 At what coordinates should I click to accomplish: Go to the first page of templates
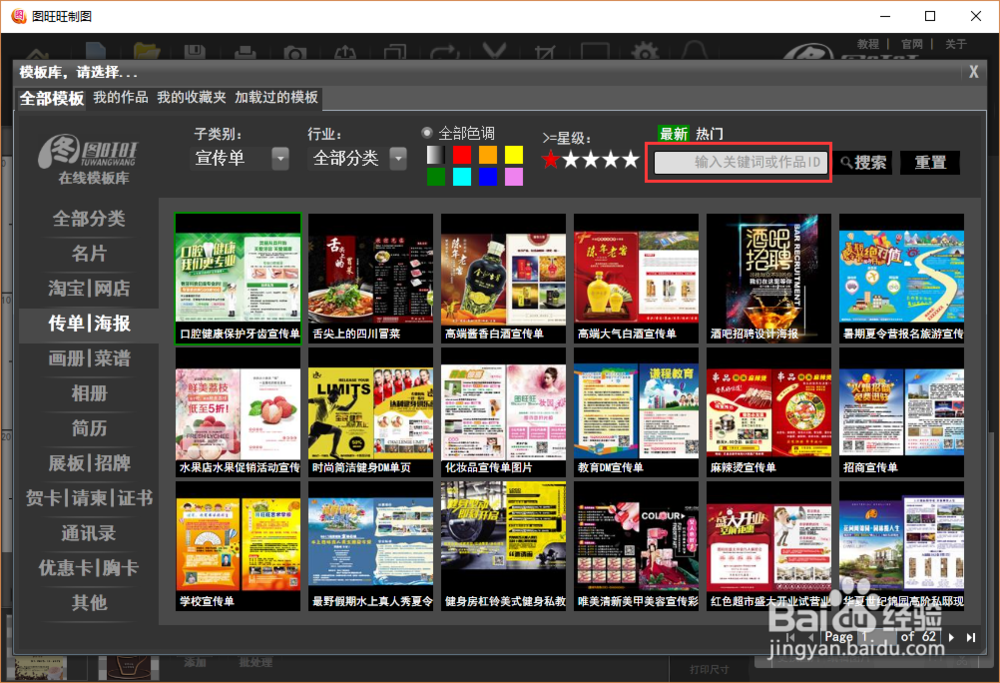[x=791, y=637]
